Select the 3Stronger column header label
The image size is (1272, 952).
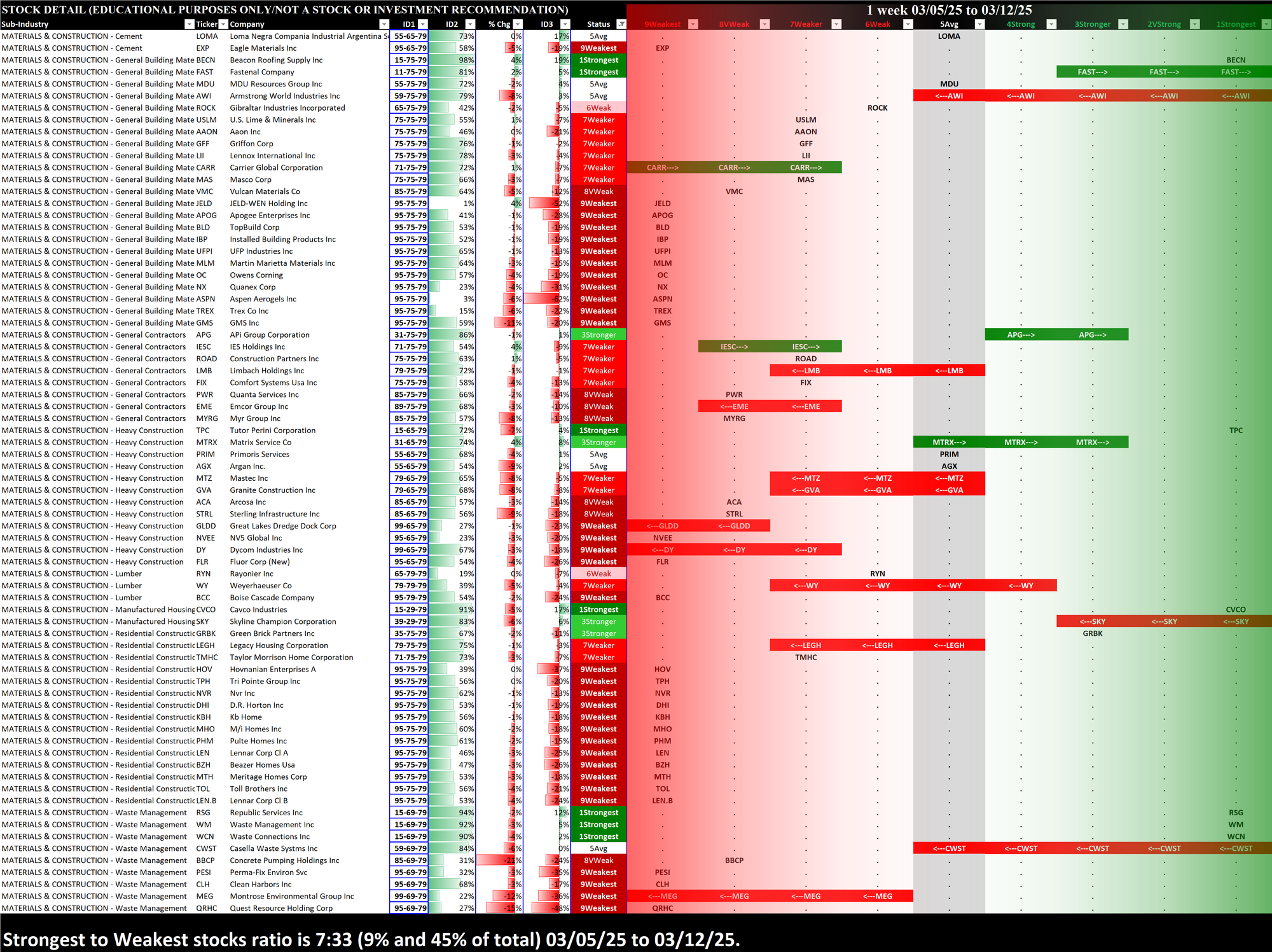[x=1092, y=24]
